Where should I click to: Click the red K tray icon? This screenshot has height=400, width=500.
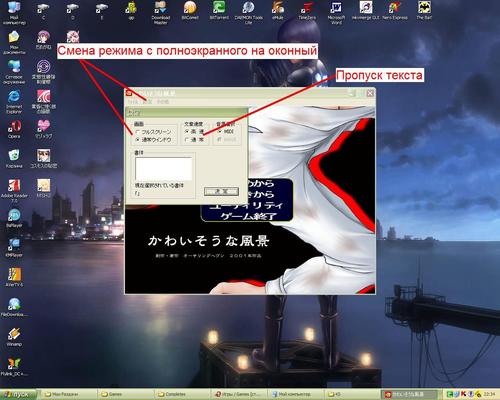(x=464, y=394)
